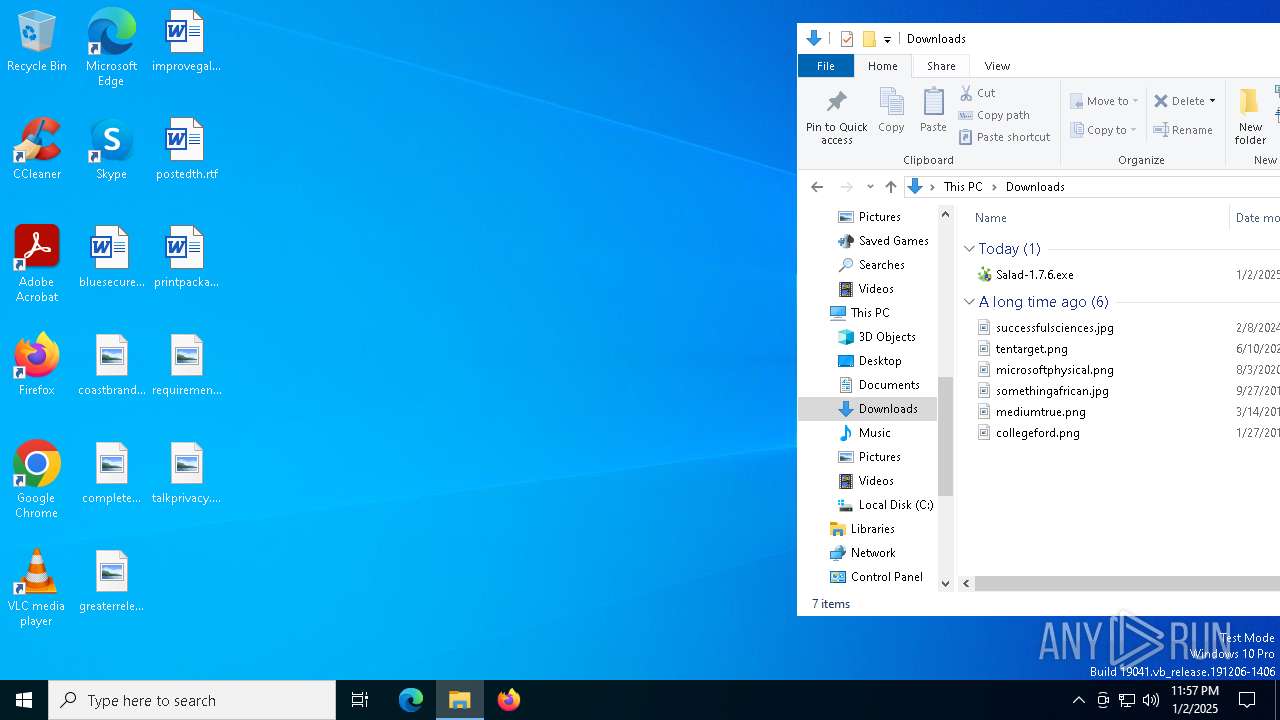
Task: Click the horizontal scrollbar left arrow
Action: [966, 583]
